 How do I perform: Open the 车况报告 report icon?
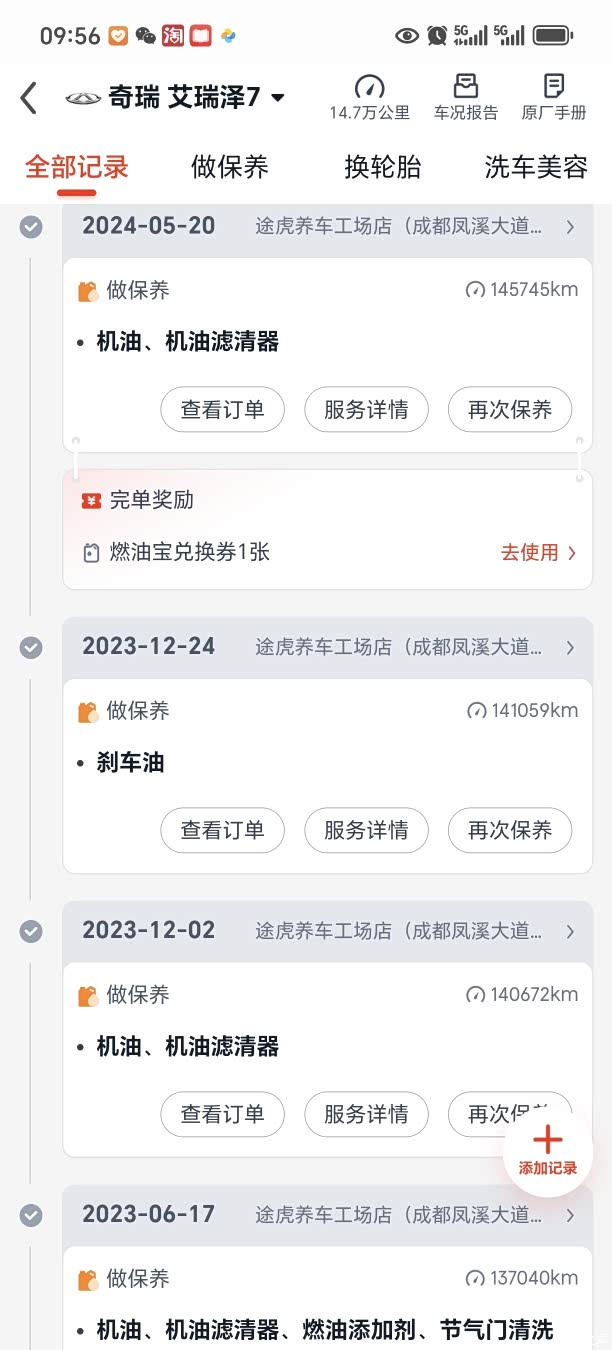pos(465,87)
